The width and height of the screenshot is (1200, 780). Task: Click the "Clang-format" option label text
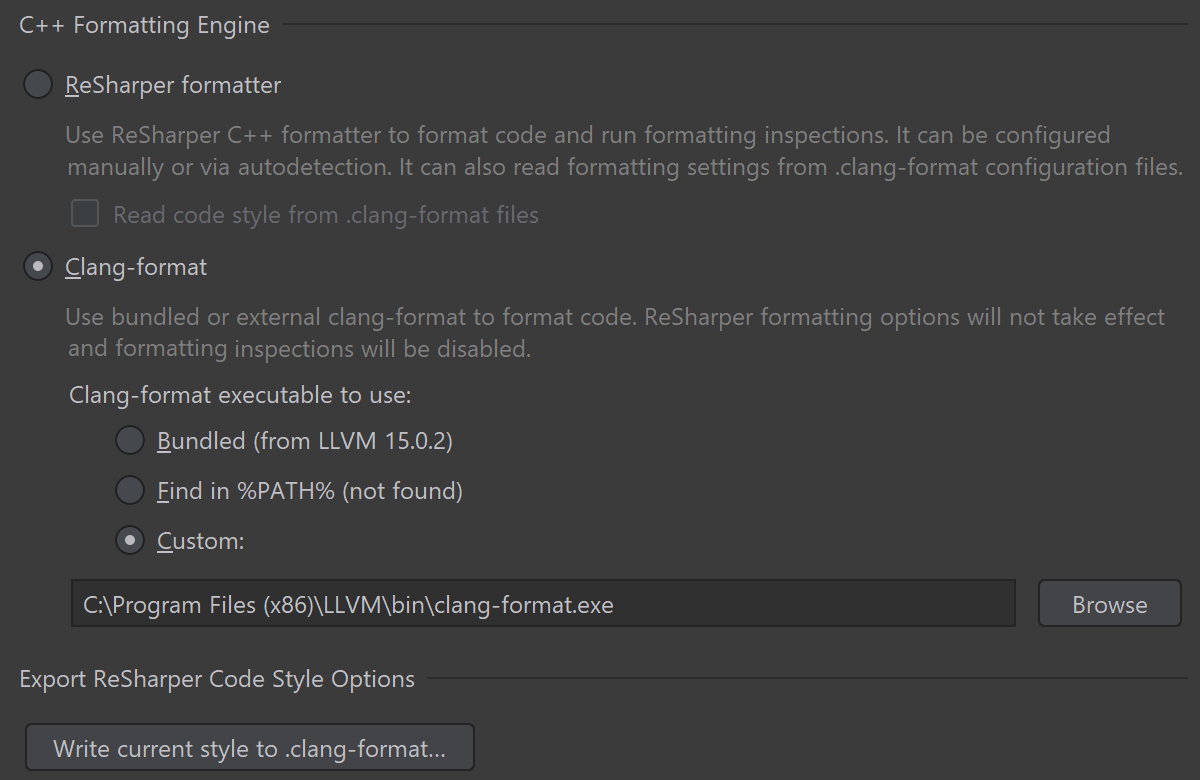point(136,267)
